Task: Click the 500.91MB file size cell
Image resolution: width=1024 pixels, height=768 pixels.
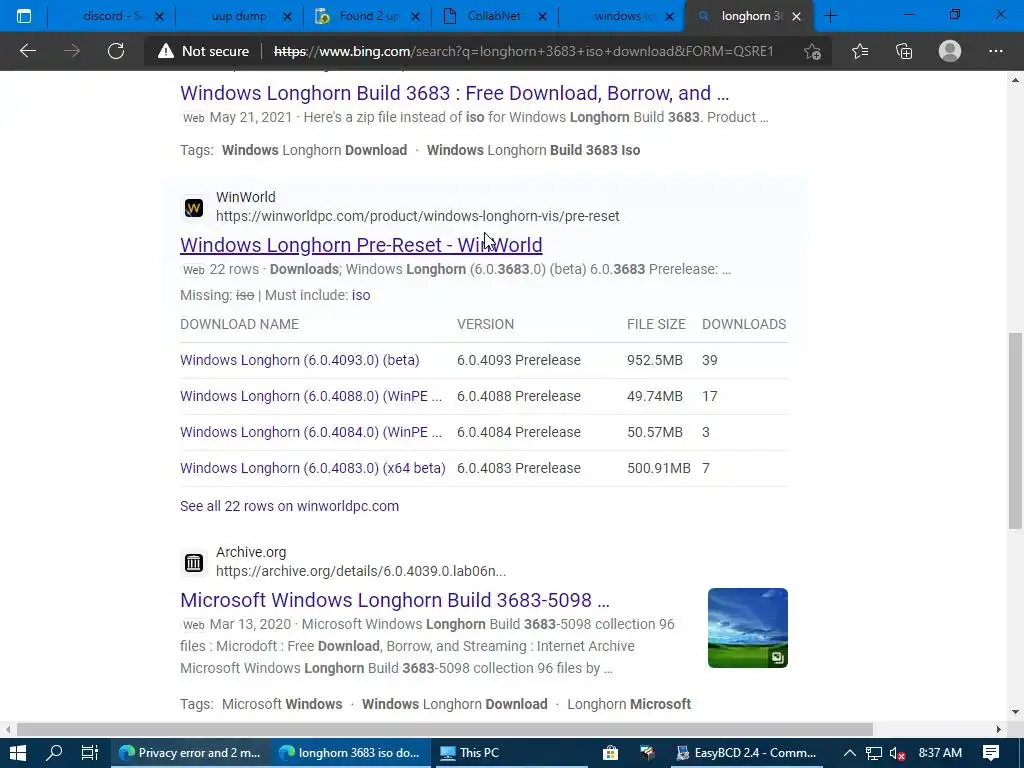Action: 658,468
